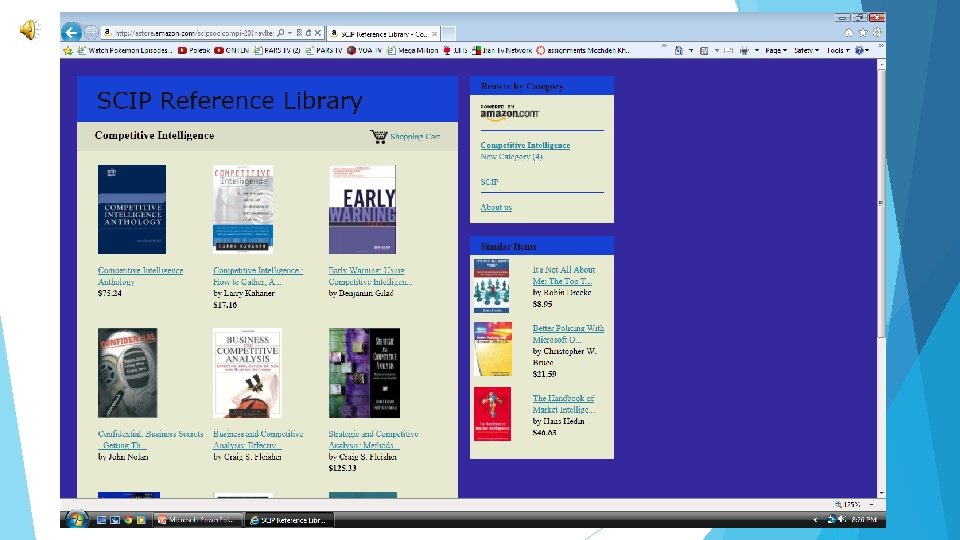Click the browser Back arrow button
The image size is (960, 540).
pos(72,32)
